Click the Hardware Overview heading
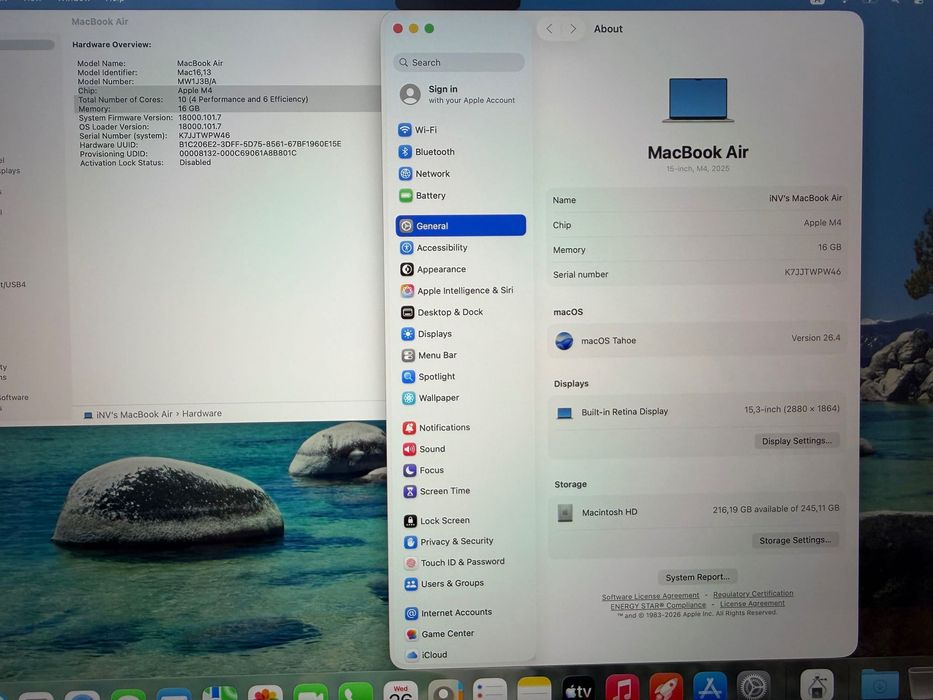 [112, 45]
